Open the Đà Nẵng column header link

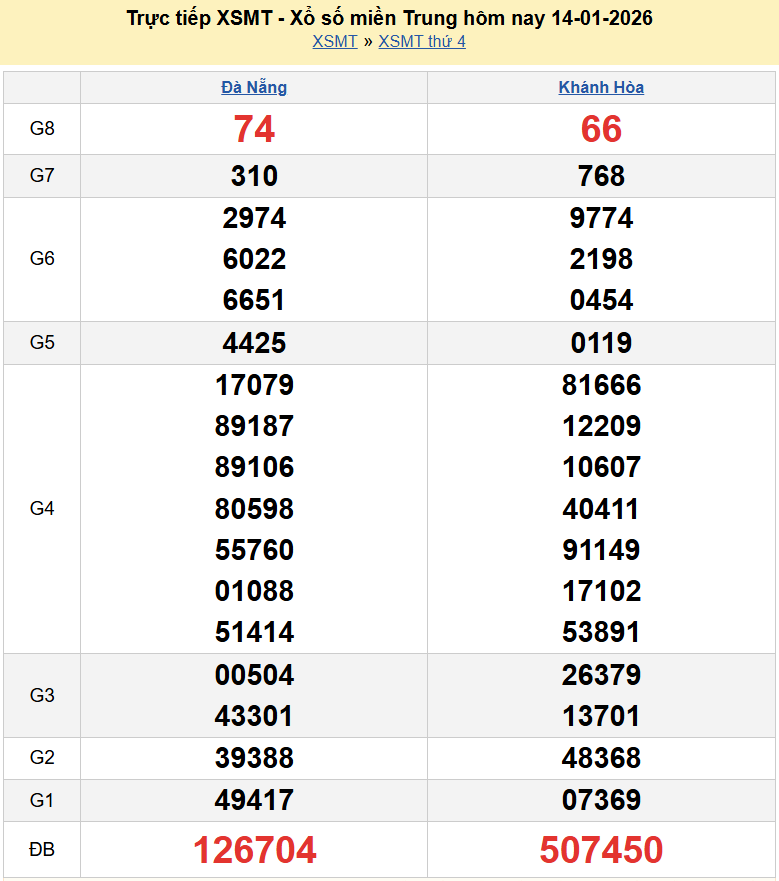(x=254, y=87)
